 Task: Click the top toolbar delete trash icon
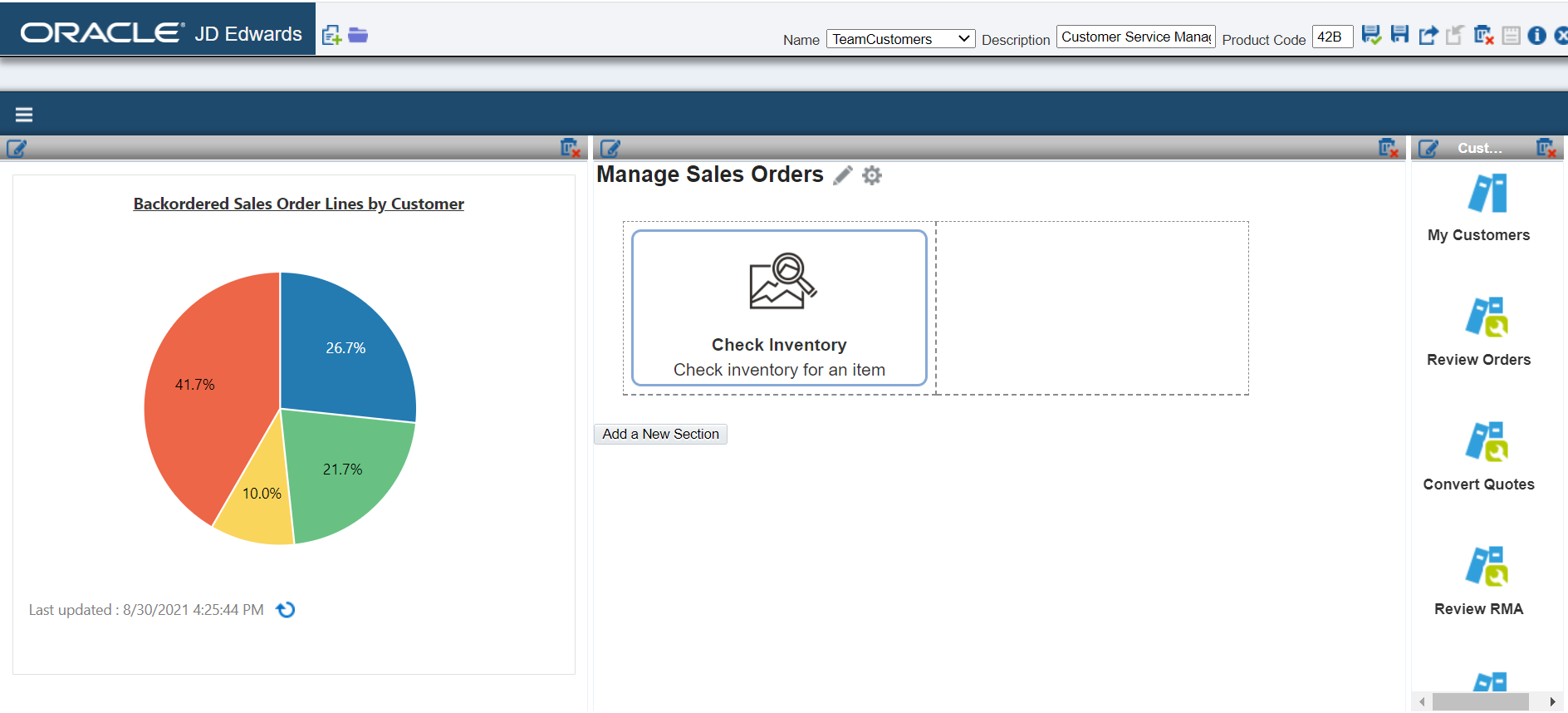point(1483,35)
